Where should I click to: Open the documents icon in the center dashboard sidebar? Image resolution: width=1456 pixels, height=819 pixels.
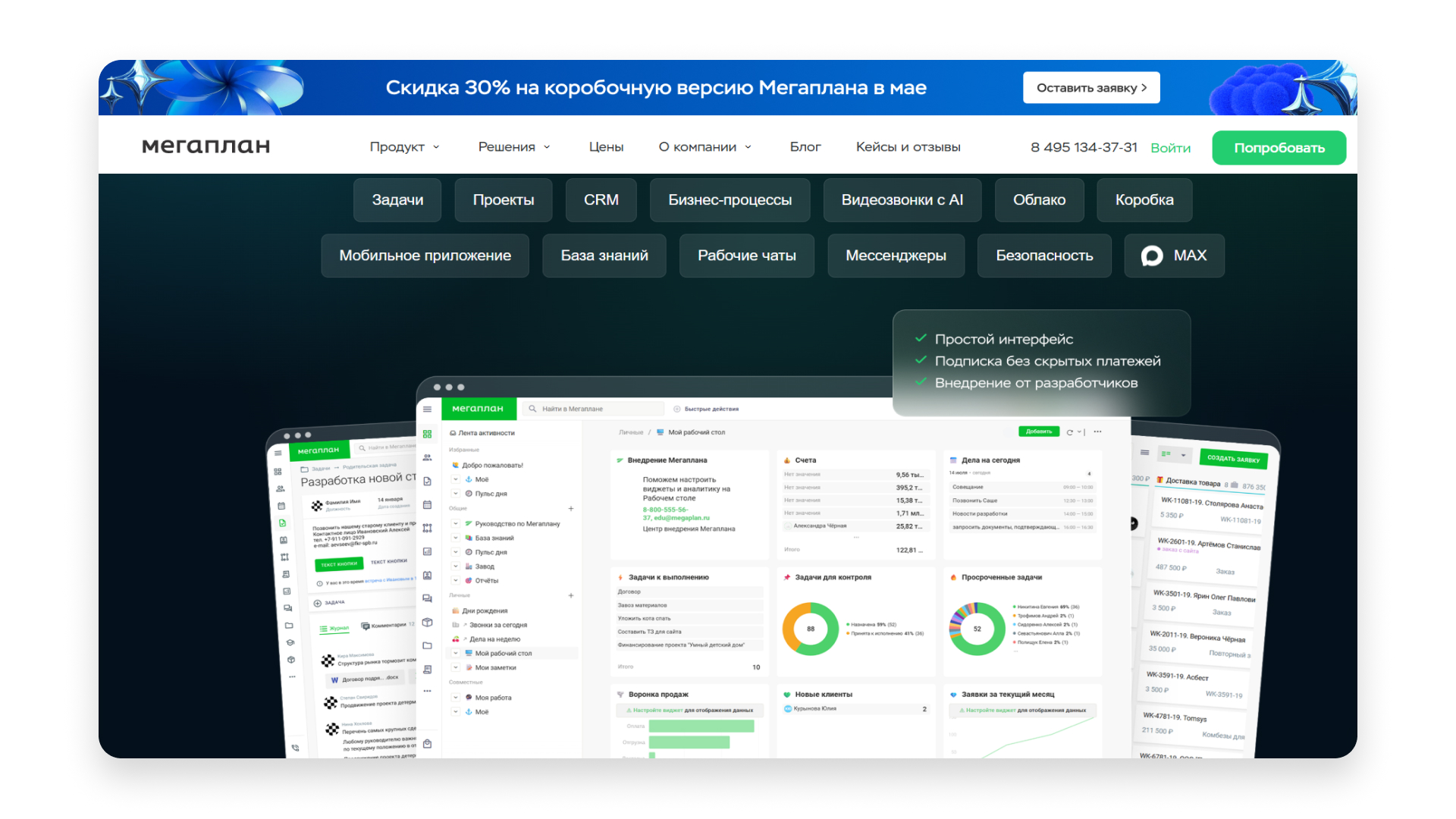[427, 669]
